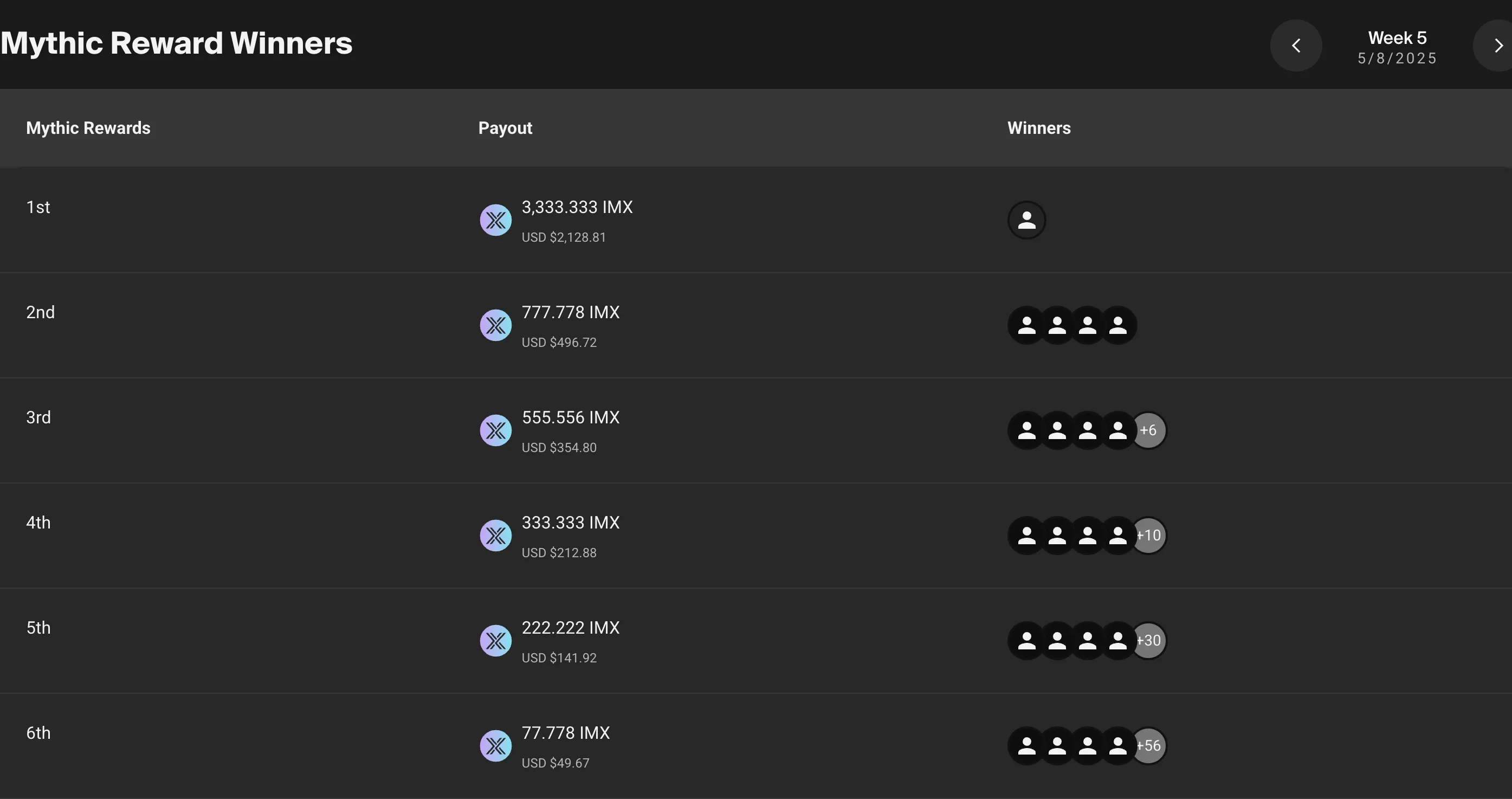This screenshot has height=799, width=1512.
Task: Expand the +10 more winners badge
Action: pyautogui.click(x=1151, y=536)
